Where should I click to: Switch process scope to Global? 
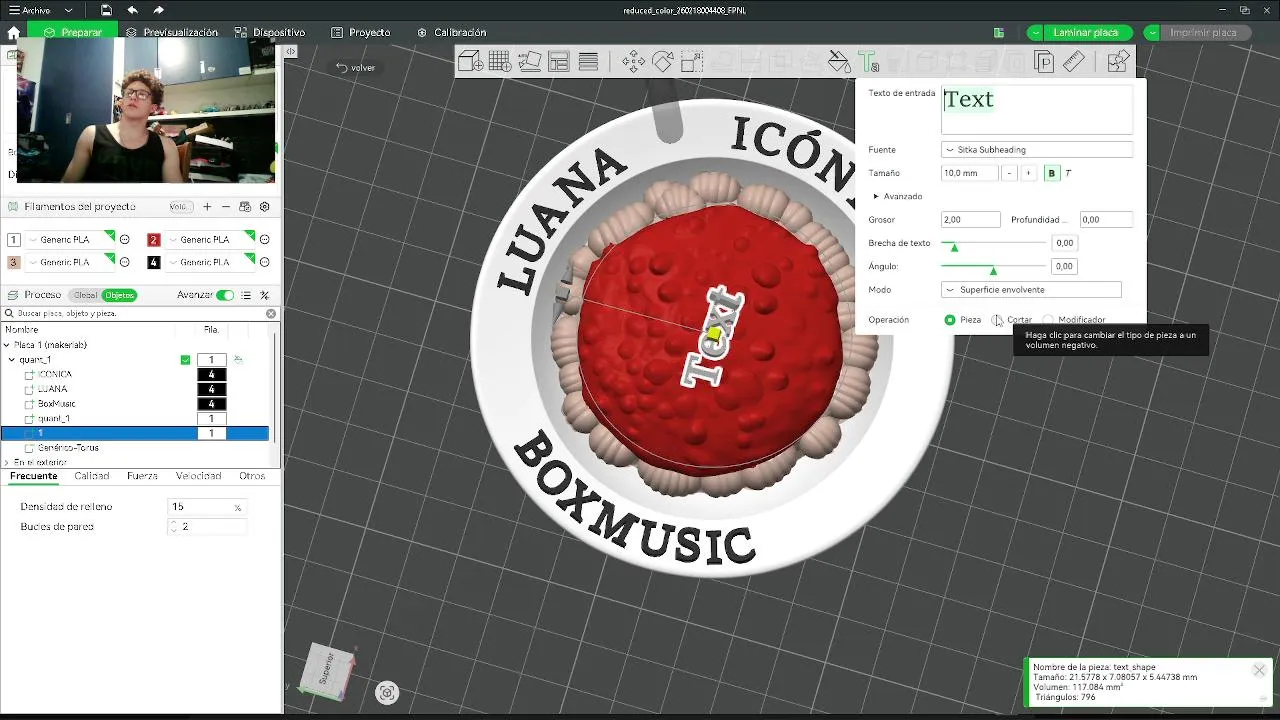click(x=85, y=295)
